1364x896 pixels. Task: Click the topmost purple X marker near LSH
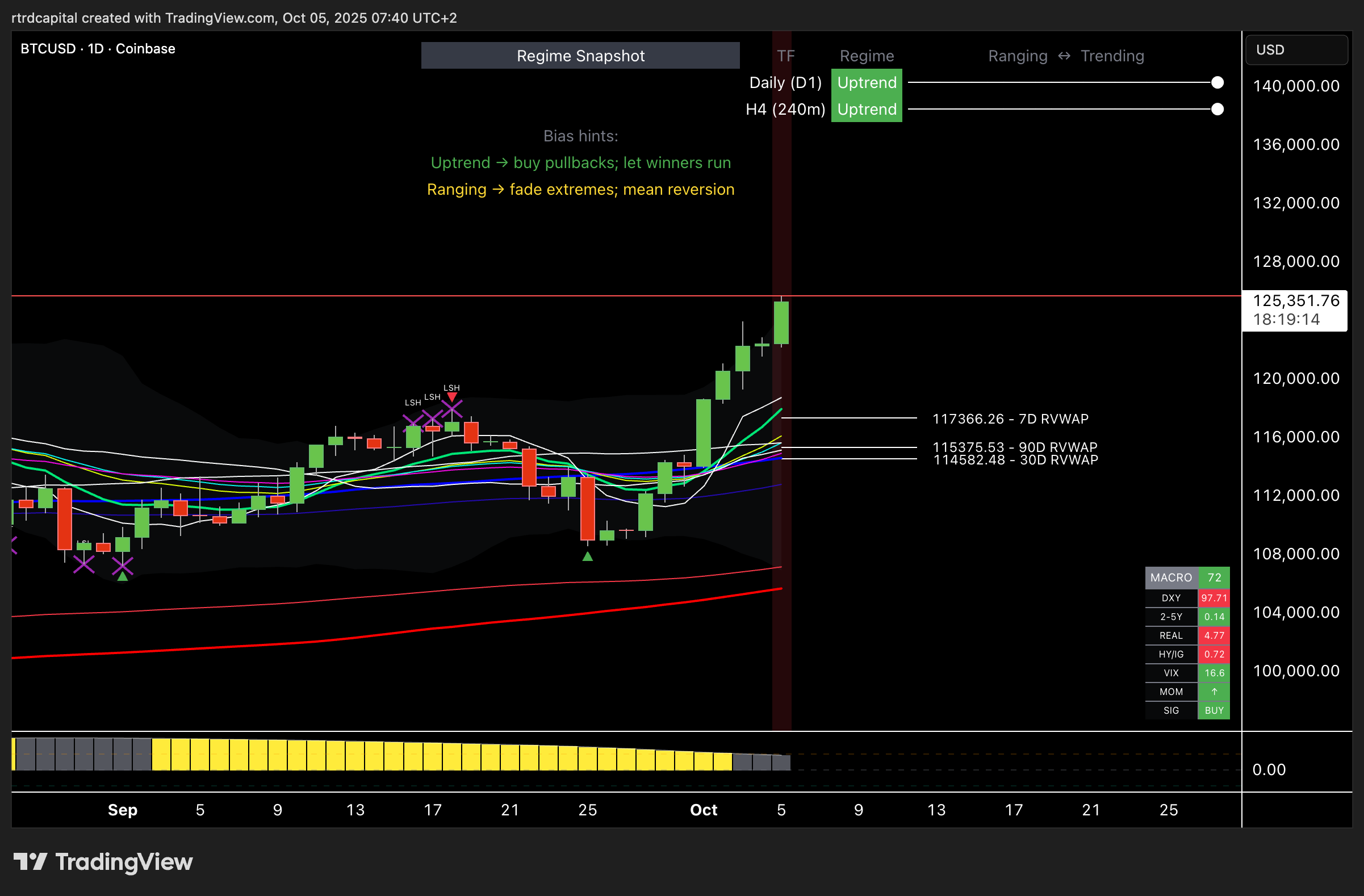(451, 408)
